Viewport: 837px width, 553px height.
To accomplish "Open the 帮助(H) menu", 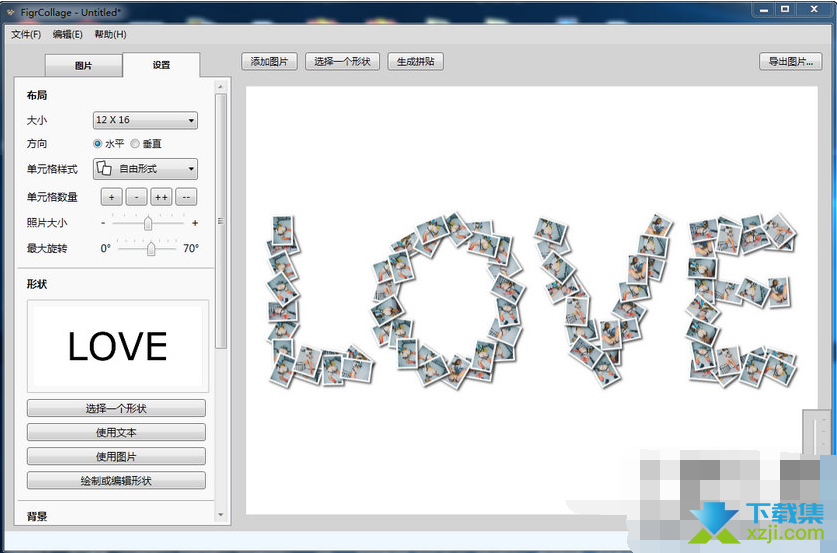I will 110,34.
